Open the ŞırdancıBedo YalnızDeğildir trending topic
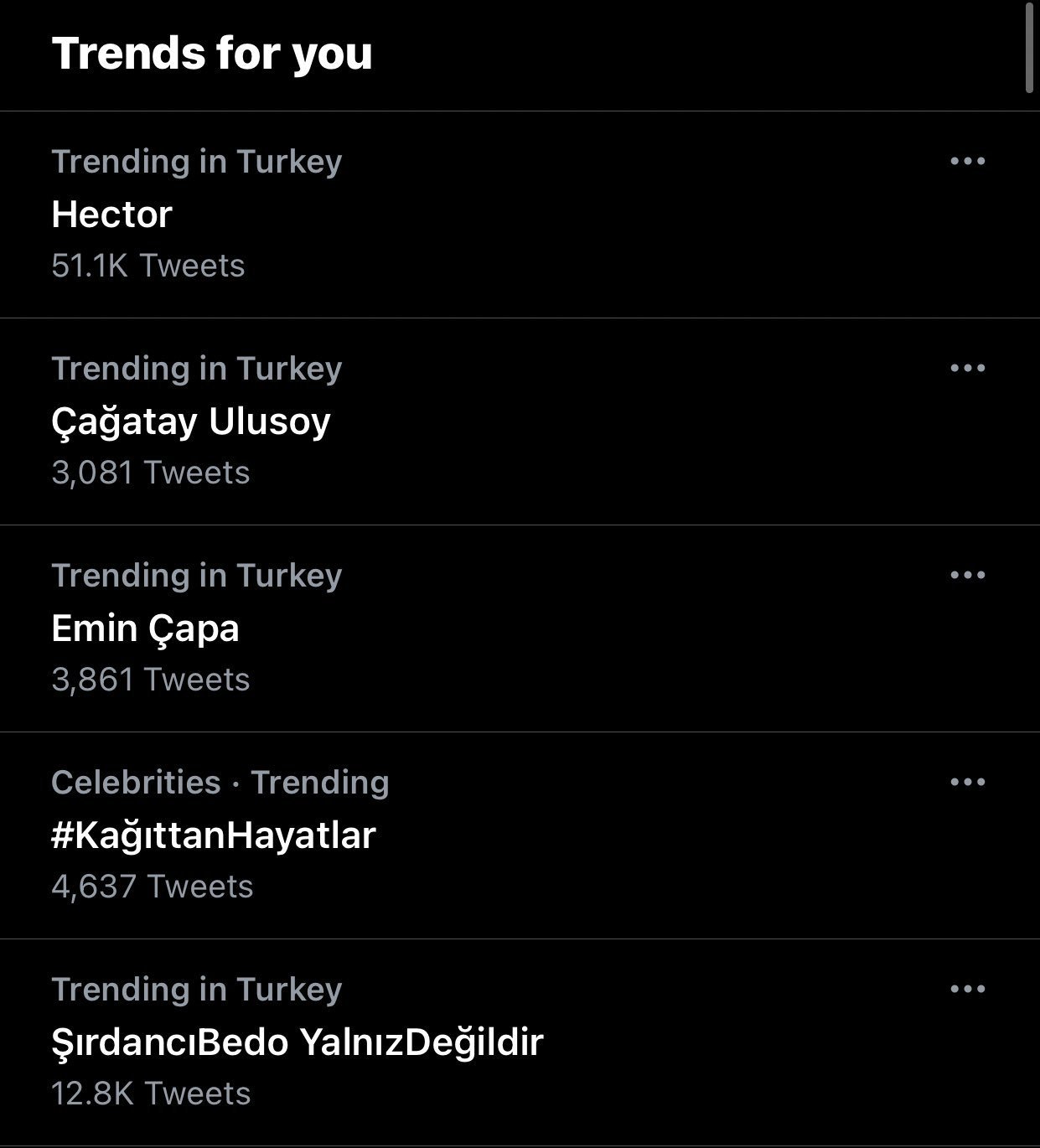 (298, 1042)
